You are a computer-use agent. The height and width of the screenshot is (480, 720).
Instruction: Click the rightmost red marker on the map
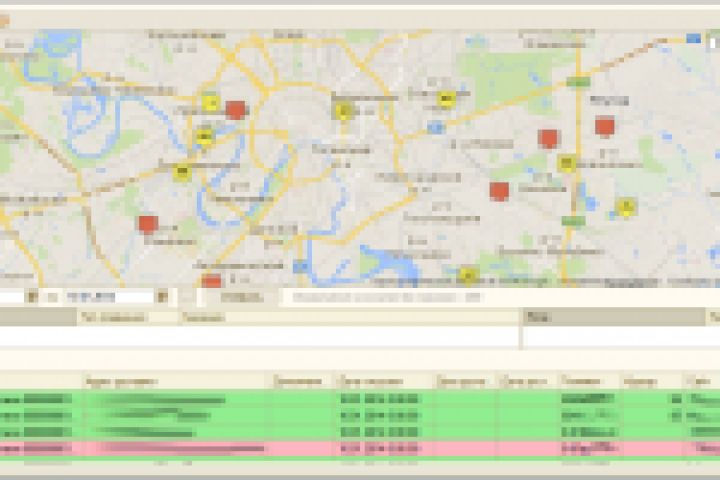coord(605,126)
